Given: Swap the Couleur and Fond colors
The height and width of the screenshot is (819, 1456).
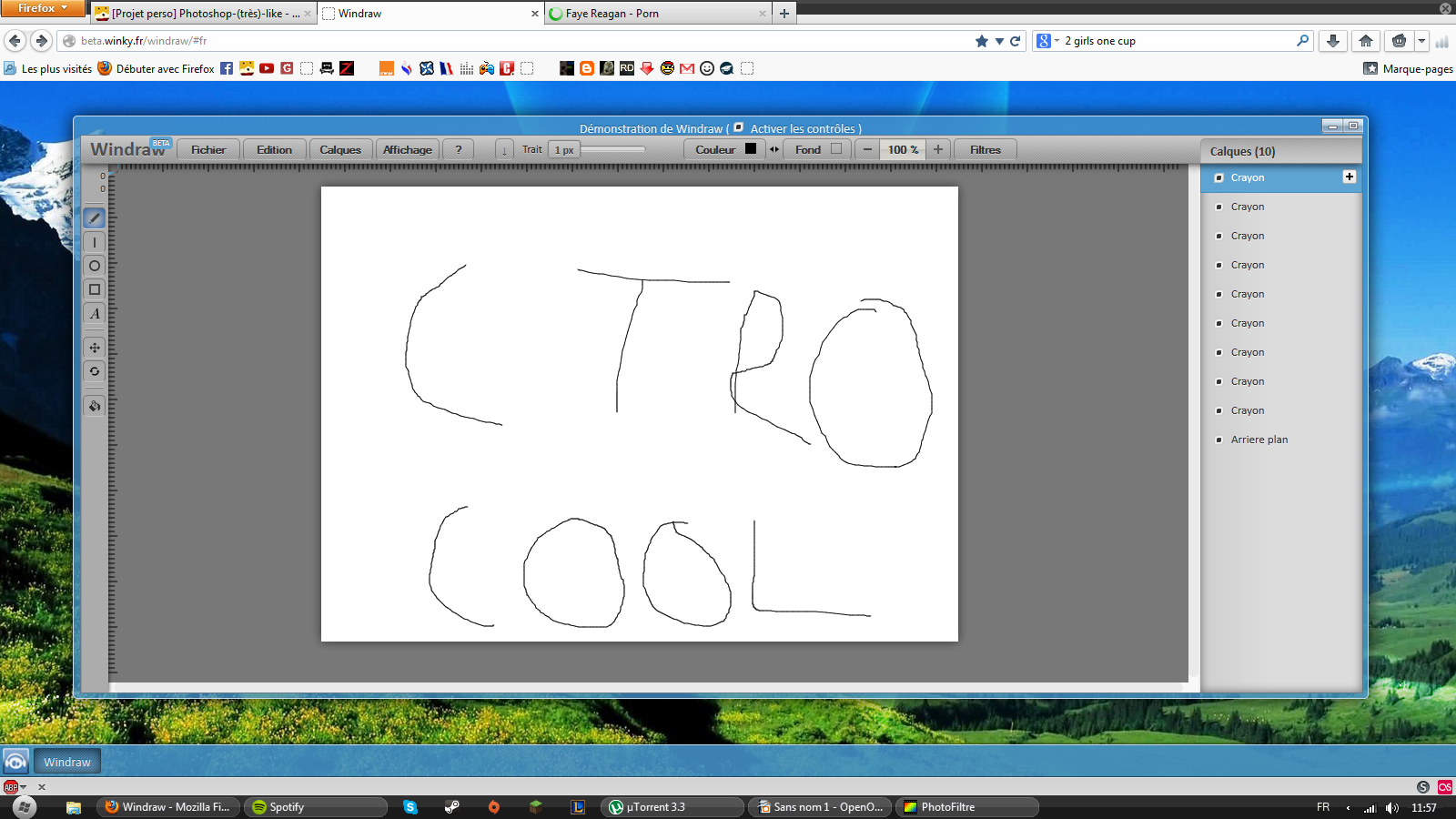Looking at the screenshot, I should pyautogui.click(x=774, y=149).
